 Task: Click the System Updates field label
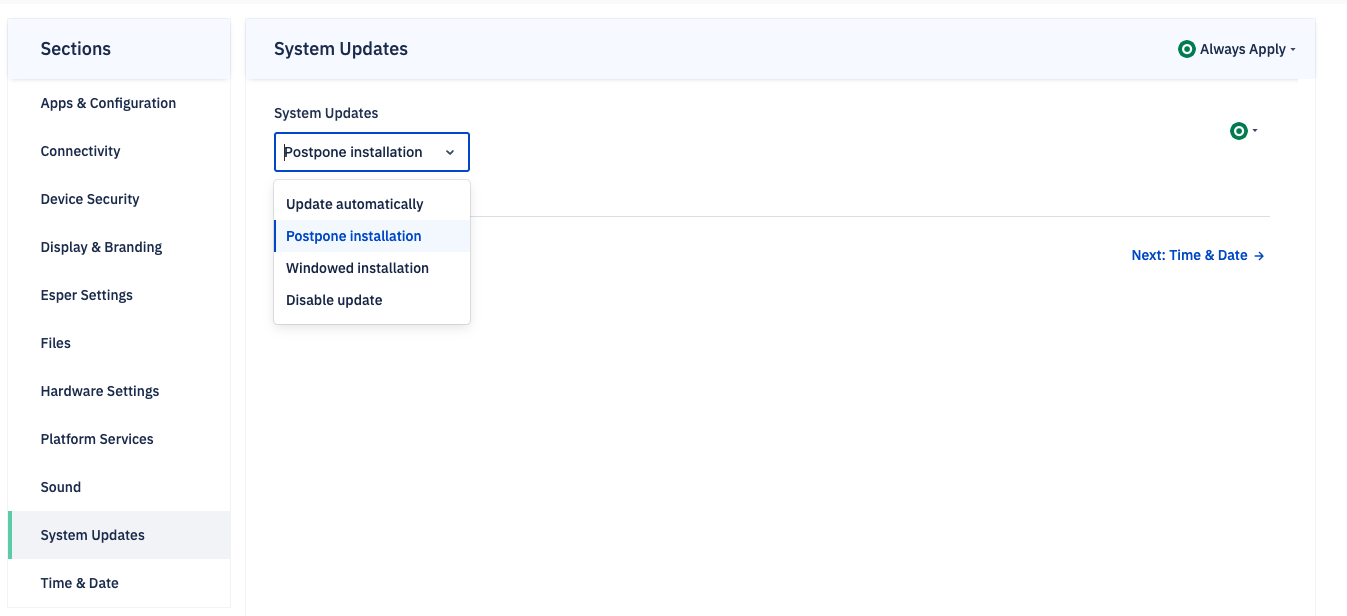point(326,113)
